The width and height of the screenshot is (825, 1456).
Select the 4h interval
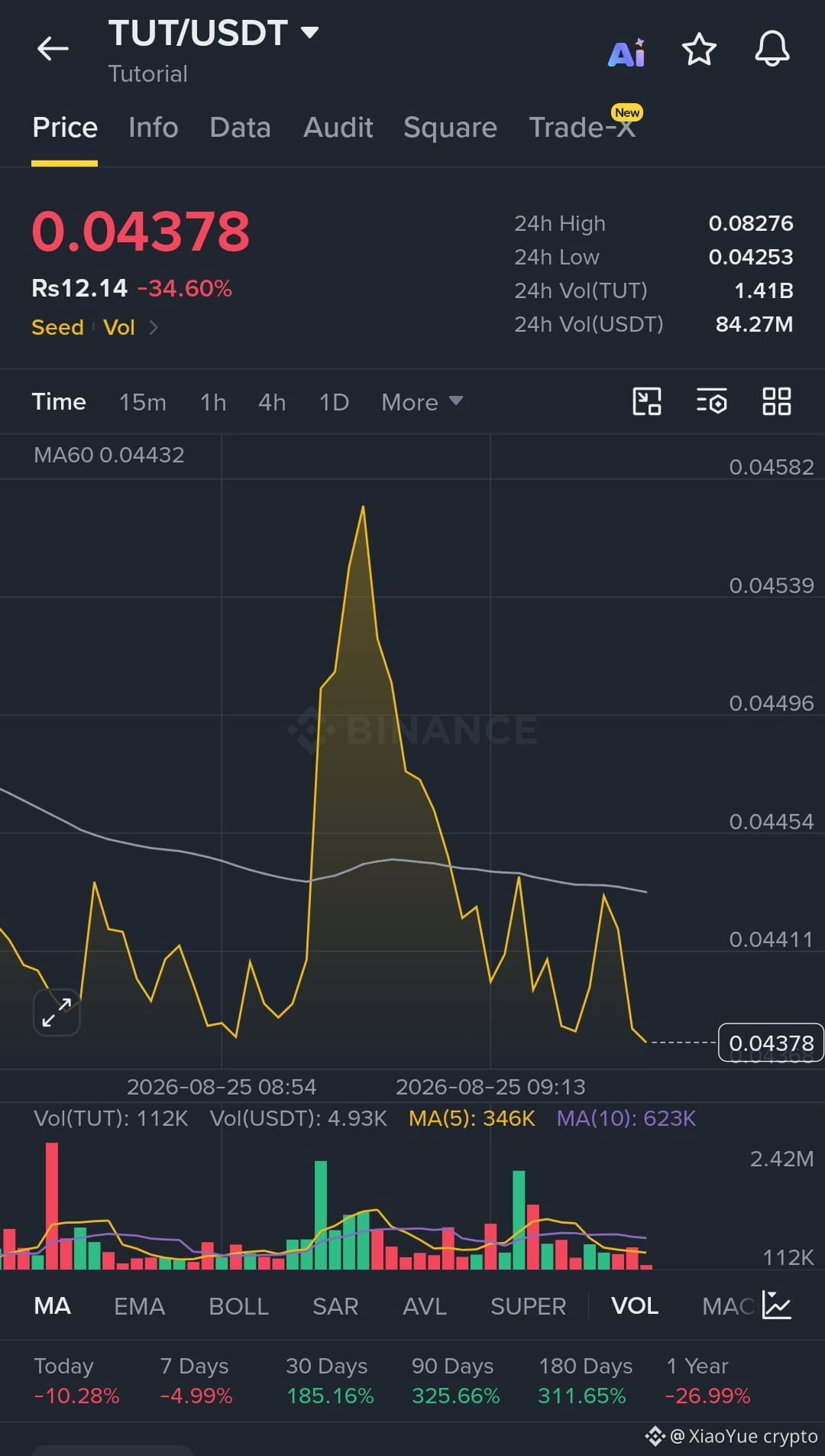[x=272, y=402]
